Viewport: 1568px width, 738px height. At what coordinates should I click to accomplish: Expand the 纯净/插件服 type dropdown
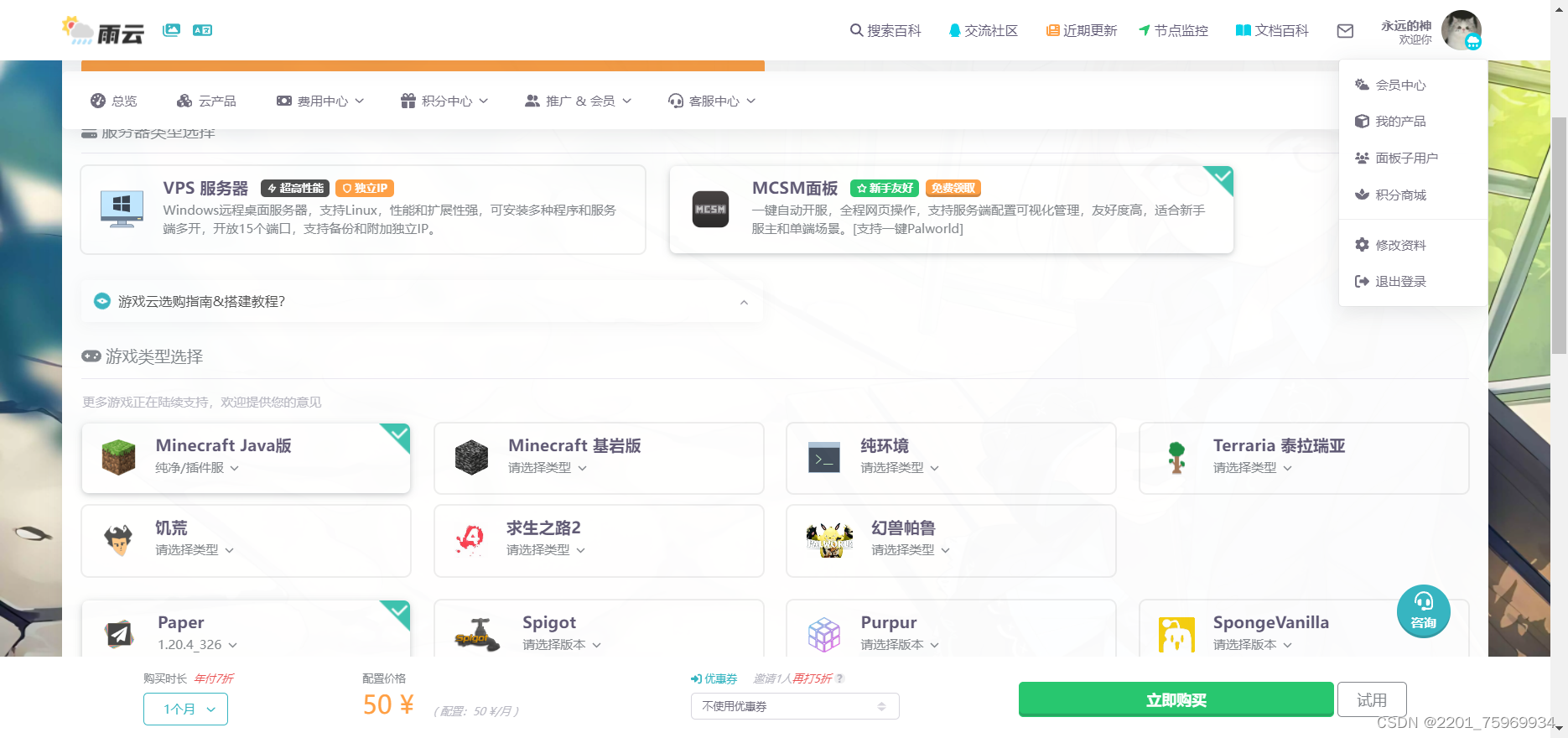[197, 468]
